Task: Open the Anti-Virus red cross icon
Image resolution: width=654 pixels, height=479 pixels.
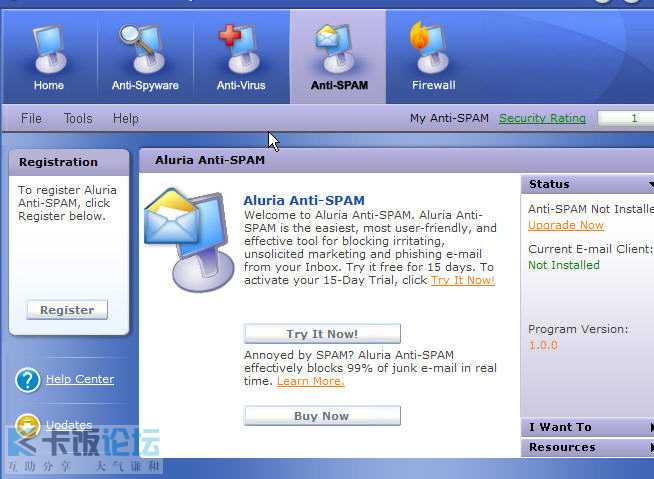Action: point(241,49)
